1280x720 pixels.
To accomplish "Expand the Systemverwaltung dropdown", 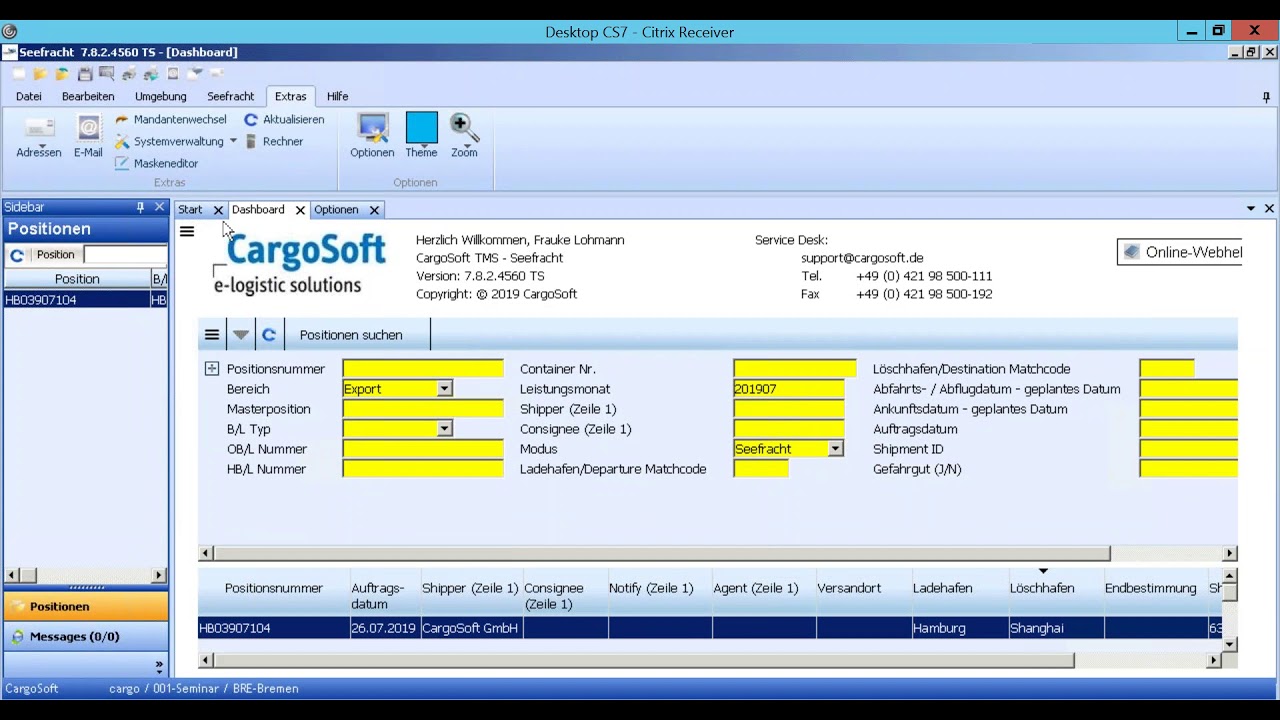I will click(233, 141).
